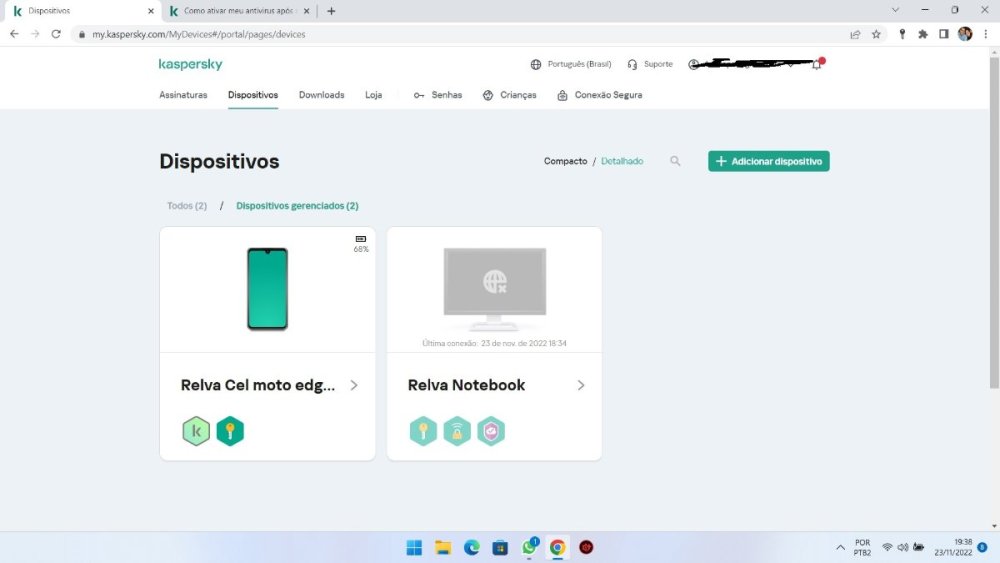Open a new browser tab

click(331, 11)
